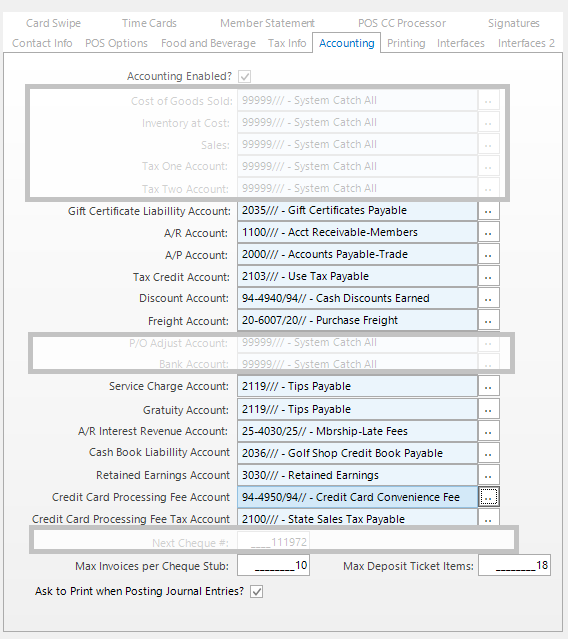568x639 pixels.
Task: Browse accounts for A/R Interest Revenue Account
Action: tap(489, 432)
